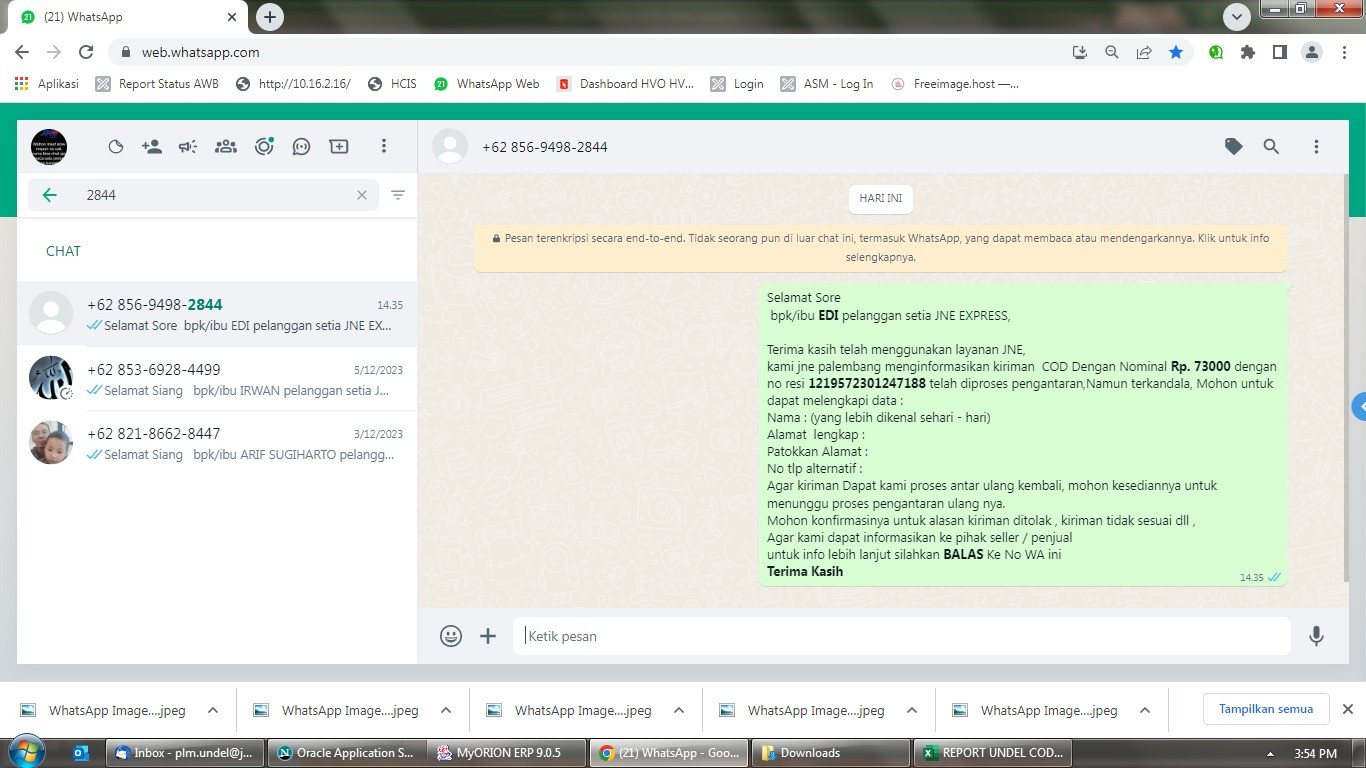1366x768 pixels.
Task: Open the WhatsApp Status icon
Action: coord(116,147)
